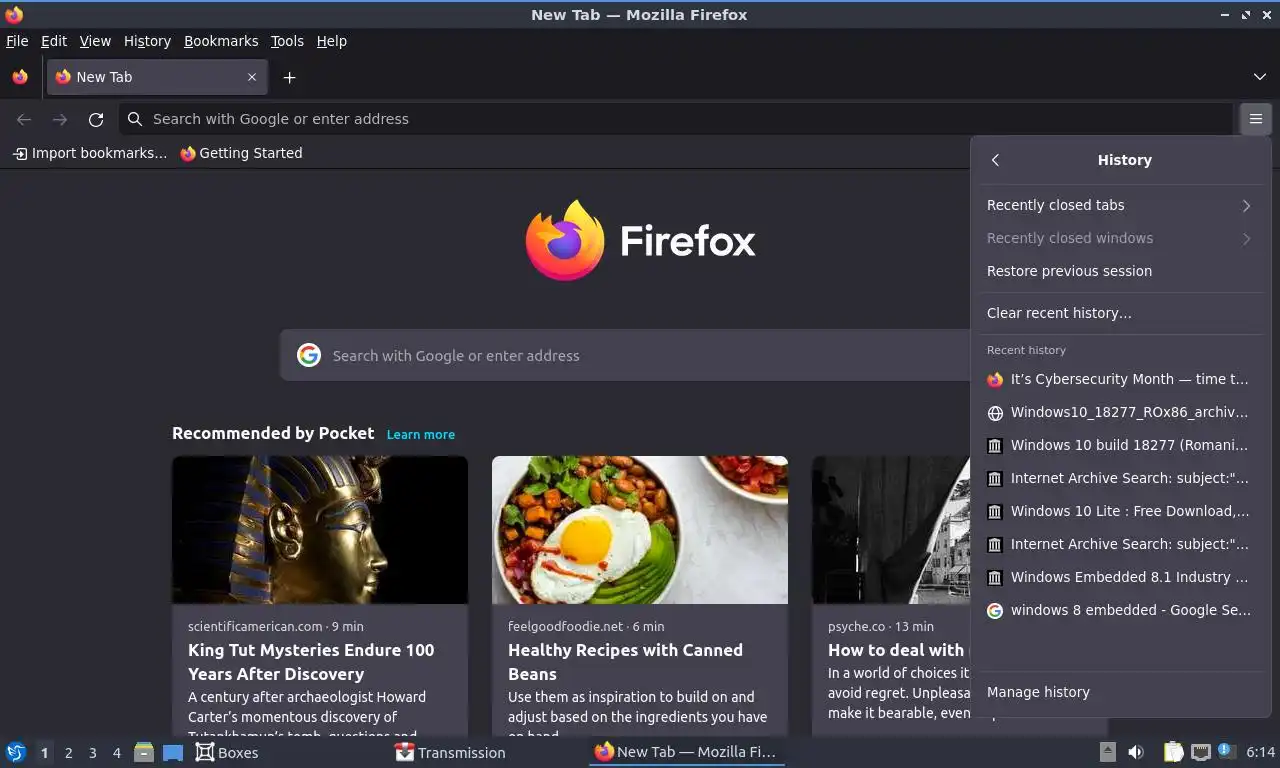Open Windows Embedded 8.1 Industry history entry

(x=1120, y=577)
